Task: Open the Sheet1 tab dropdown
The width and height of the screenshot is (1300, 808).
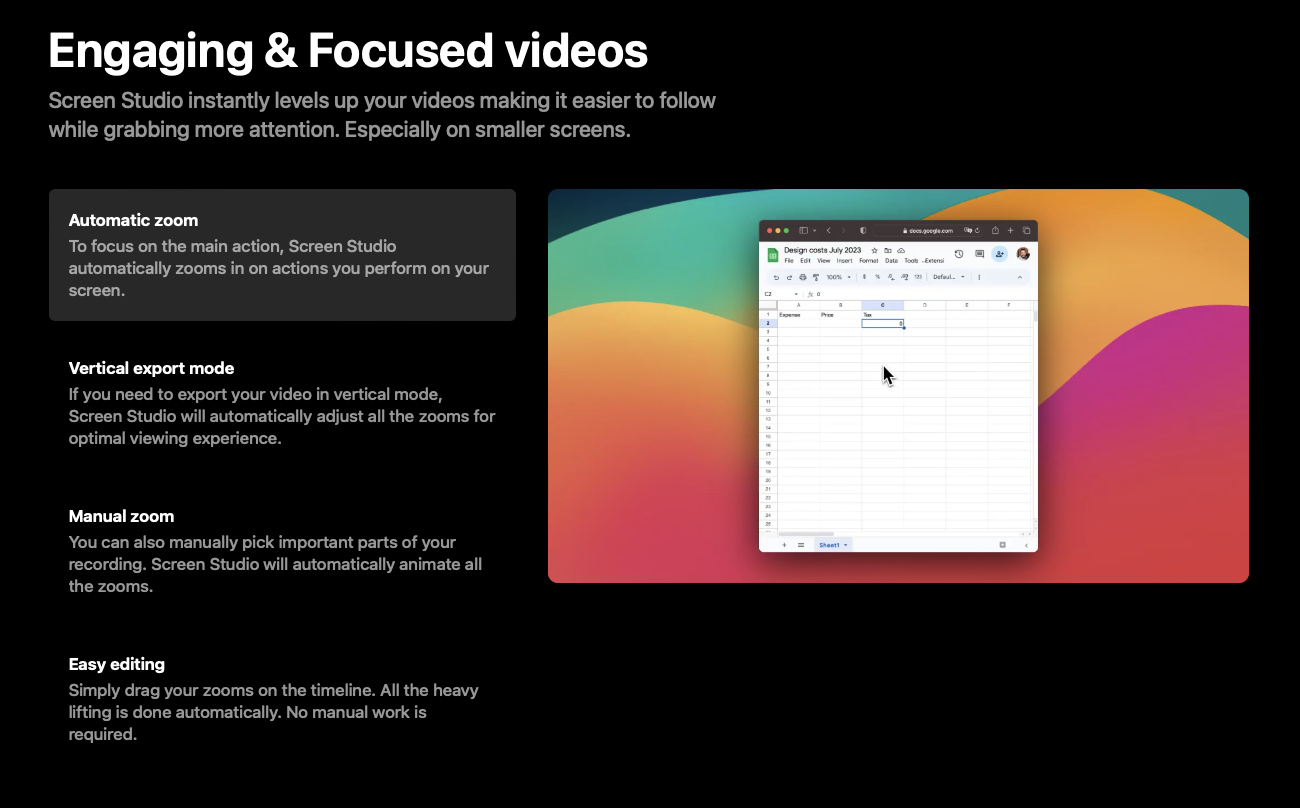Action: tap(846, 545)
